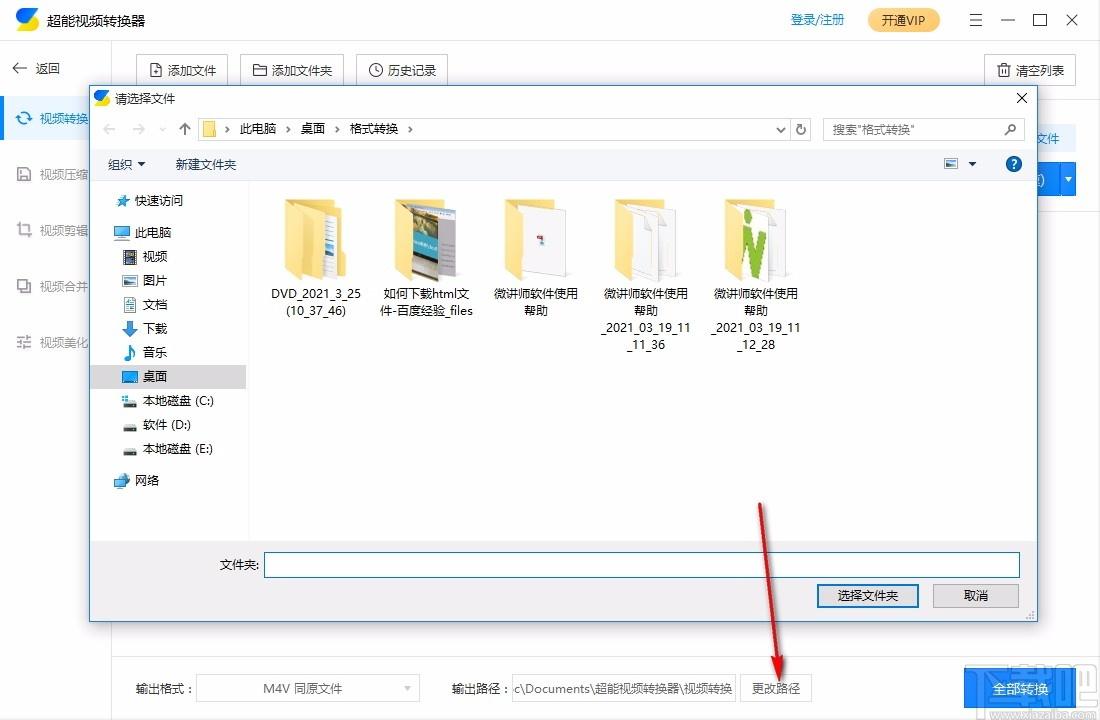Select 网络 in the navigation tree
This screenshot has height=720, width=1100.
(137, 480)
